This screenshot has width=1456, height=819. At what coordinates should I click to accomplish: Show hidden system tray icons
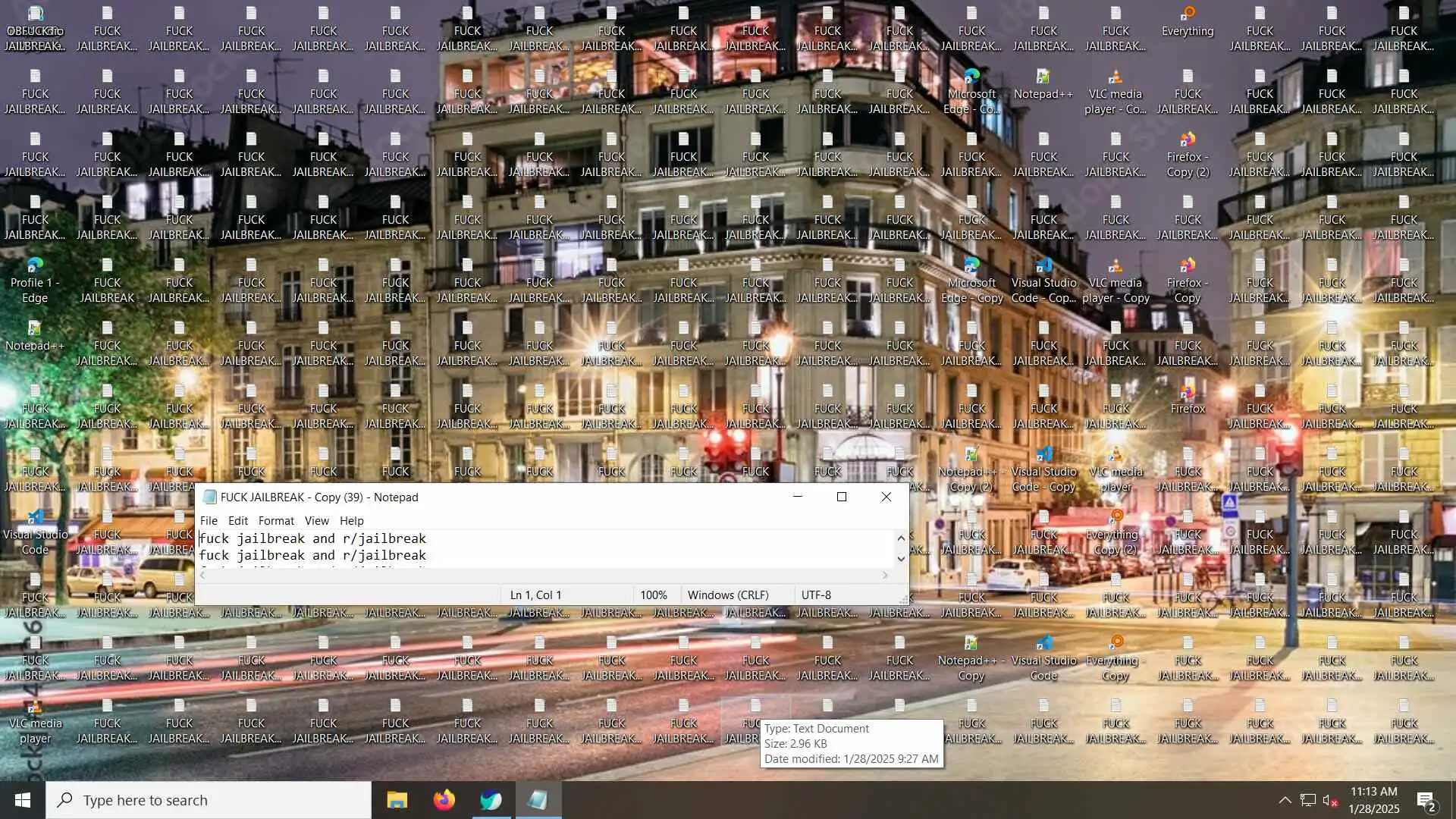(x=1285, y=800)
